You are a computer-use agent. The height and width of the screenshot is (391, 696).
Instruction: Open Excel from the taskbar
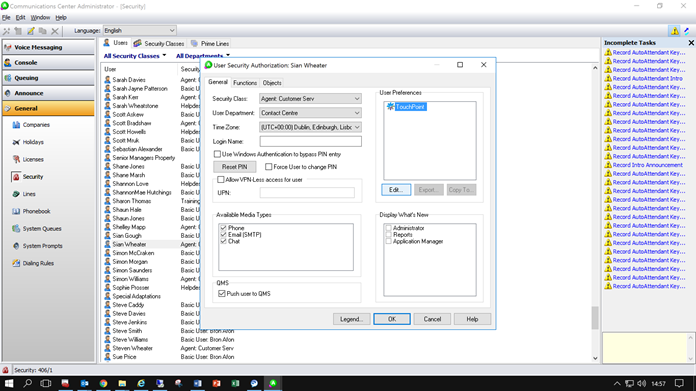click(x=235, y=383)
